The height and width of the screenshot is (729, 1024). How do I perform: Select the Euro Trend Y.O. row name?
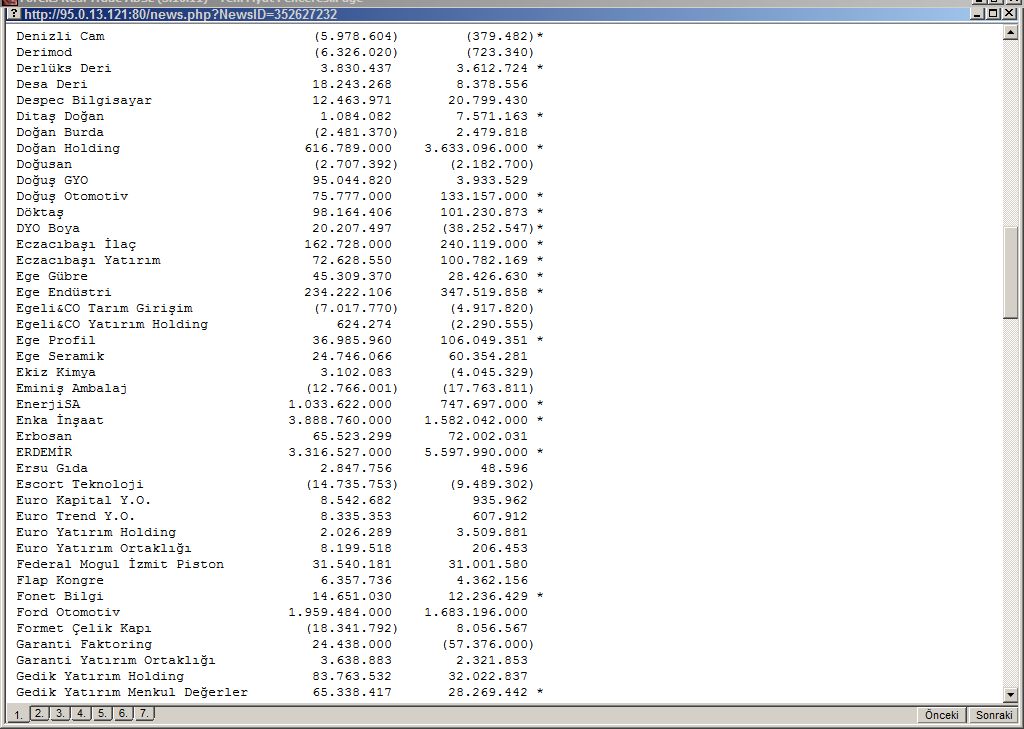click(76, 516)
